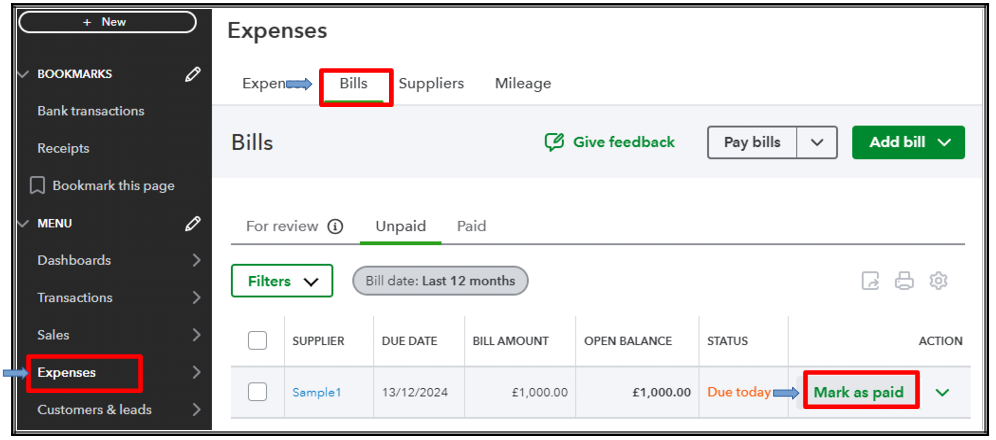This screenshot has height=440, width=996.
Task: Expand action options beside Mark as paid
Action: (942, 392)
